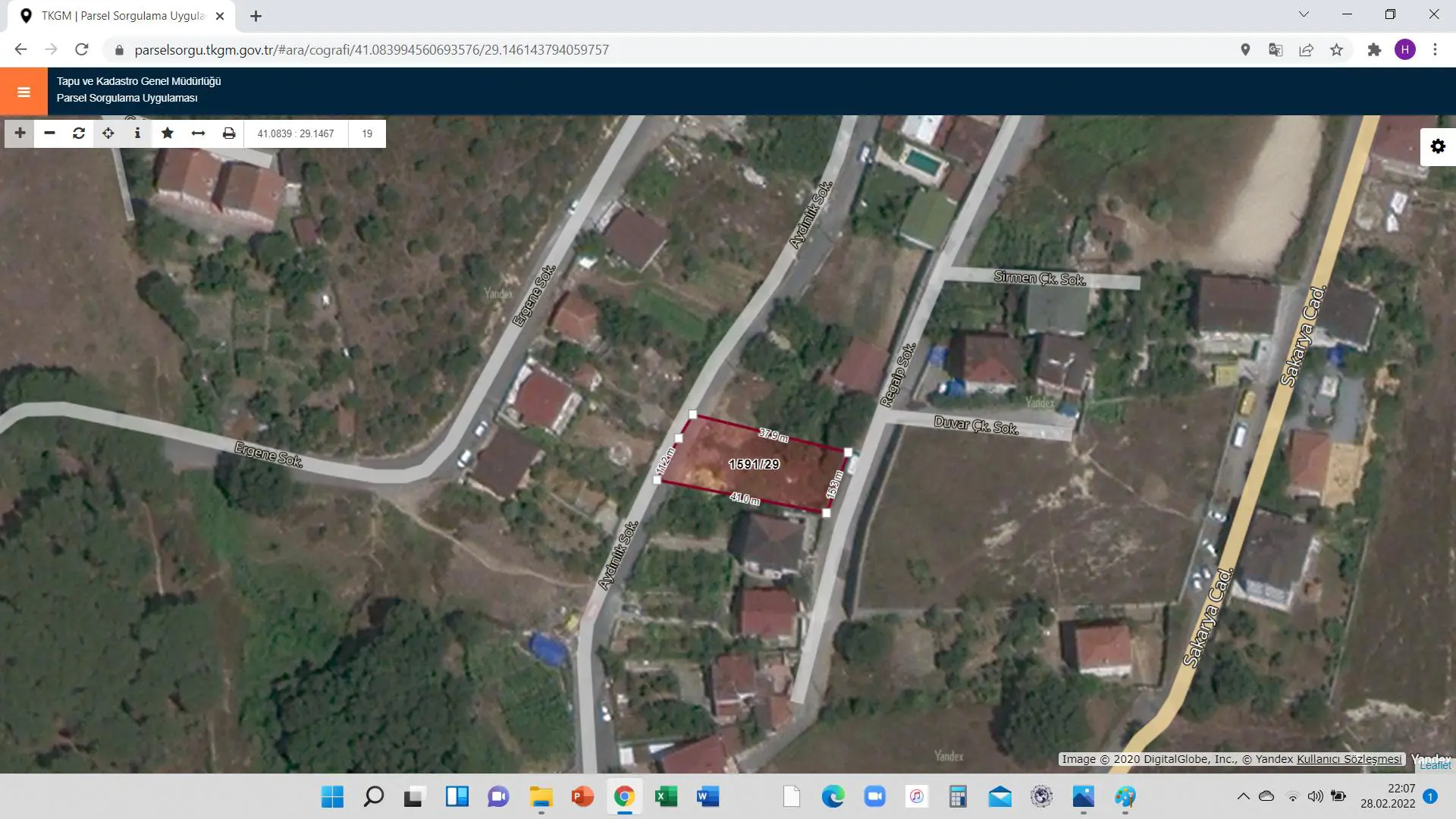Viewport: 1456px width, 819px height.
Task: Open Yandex Kullanıcı Sözleşmesi link
Action: 1349,759
